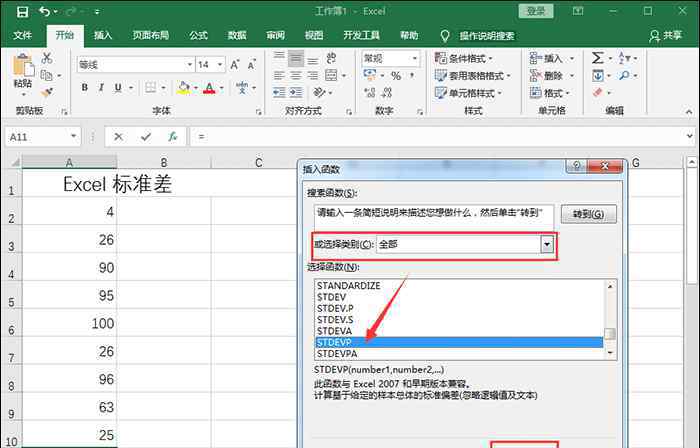Click the Percent Style icon

click(396, 75)
